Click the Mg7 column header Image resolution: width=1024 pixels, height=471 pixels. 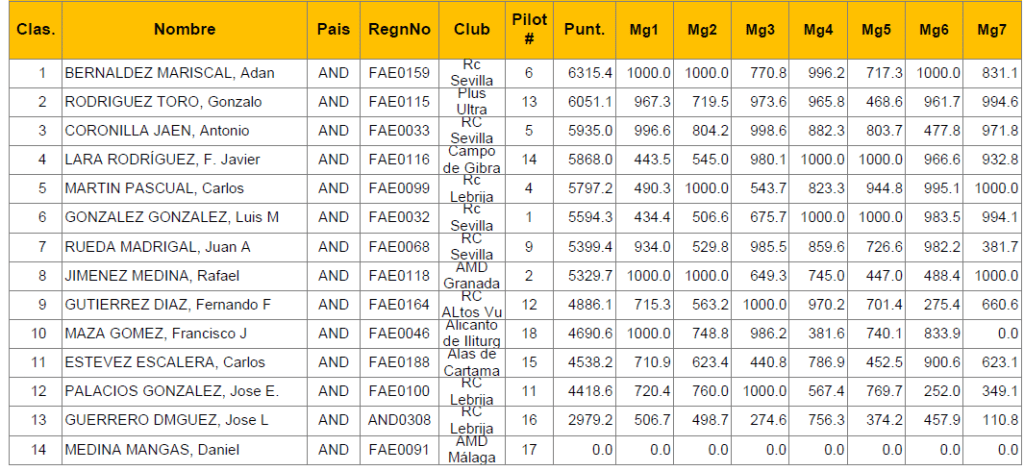click(992, 30)
